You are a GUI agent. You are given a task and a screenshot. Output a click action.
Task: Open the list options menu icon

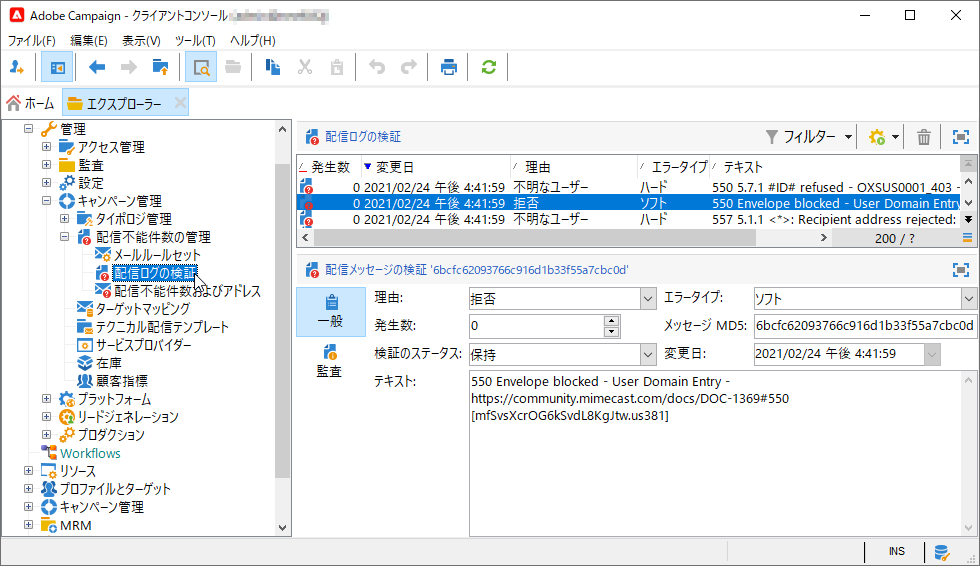[968, 237]
